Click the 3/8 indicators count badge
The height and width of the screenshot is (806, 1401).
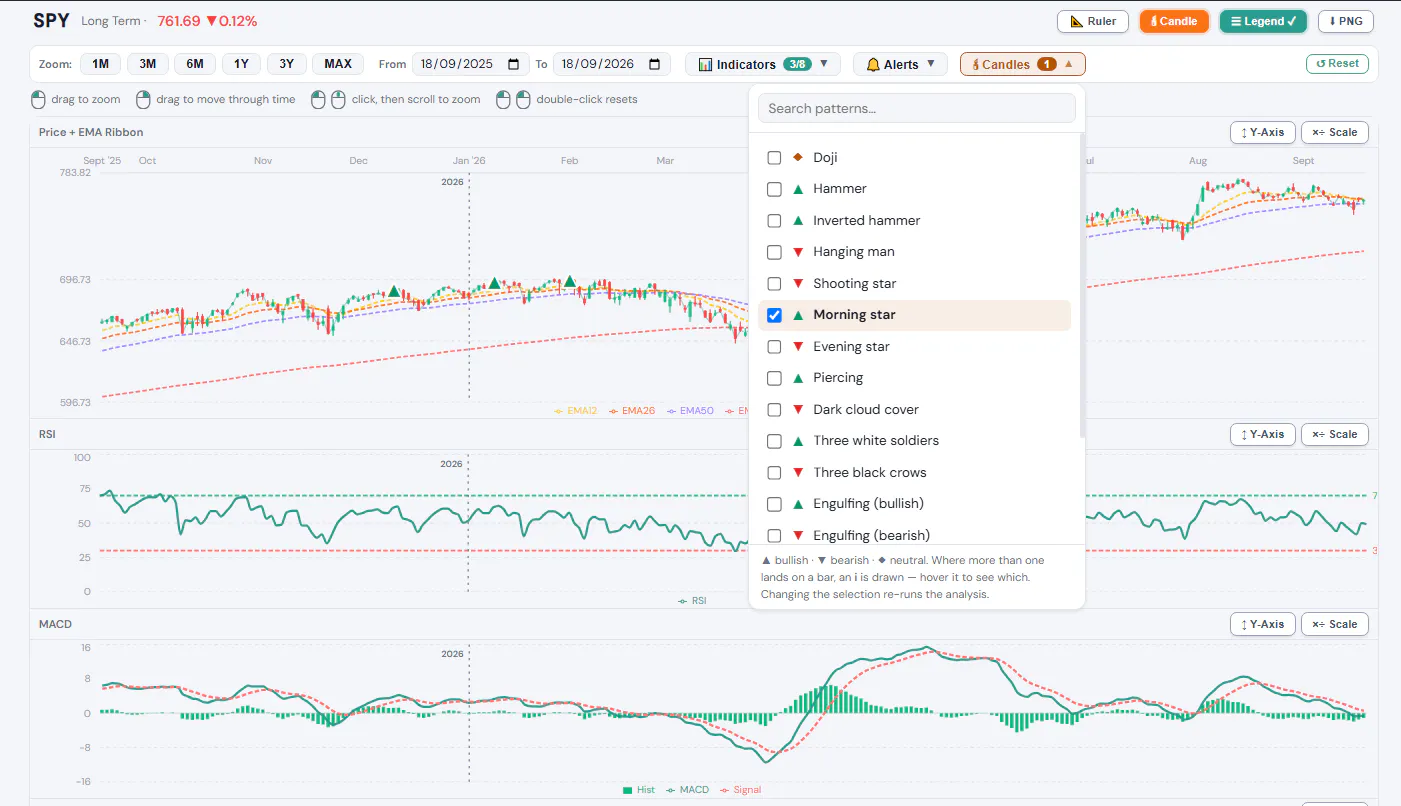click(x=797, y=64)
